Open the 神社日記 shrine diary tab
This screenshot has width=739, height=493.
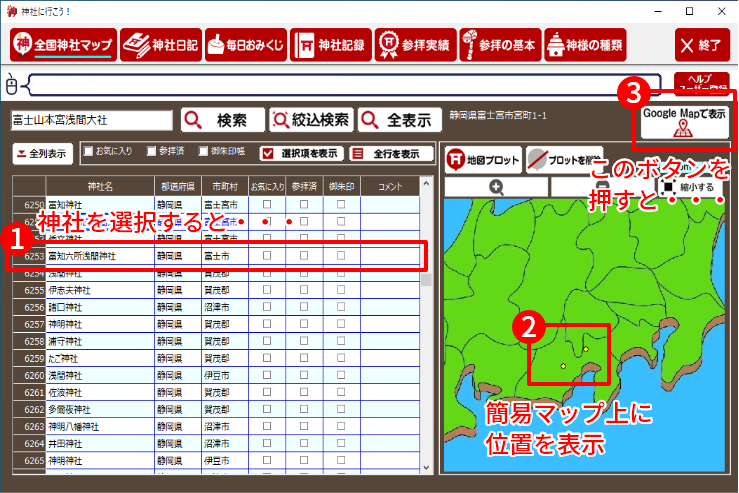(x=159, y=44)
